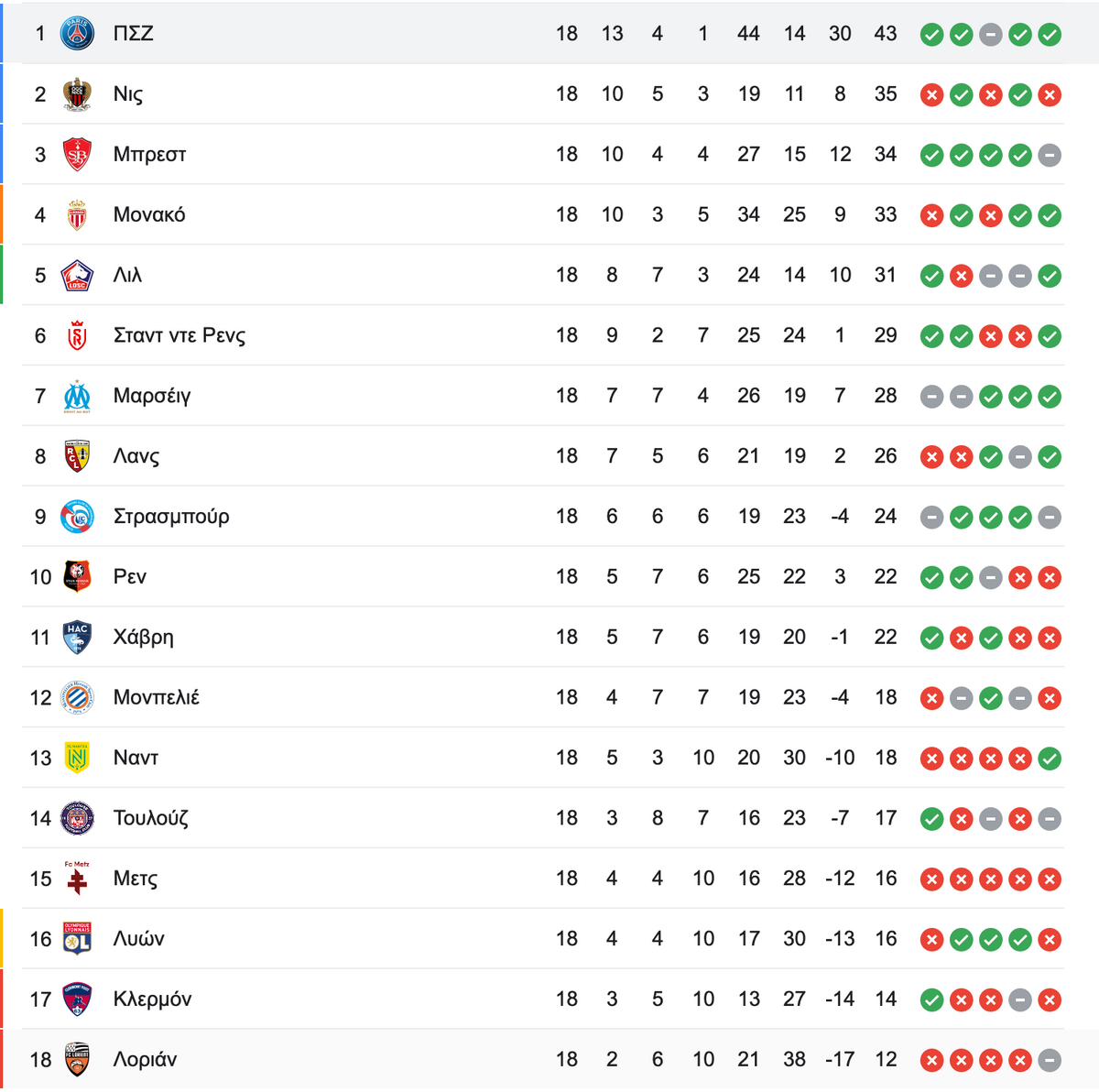Open the Σταντ ντε Ρενς team link

click(x=180, y=335)
